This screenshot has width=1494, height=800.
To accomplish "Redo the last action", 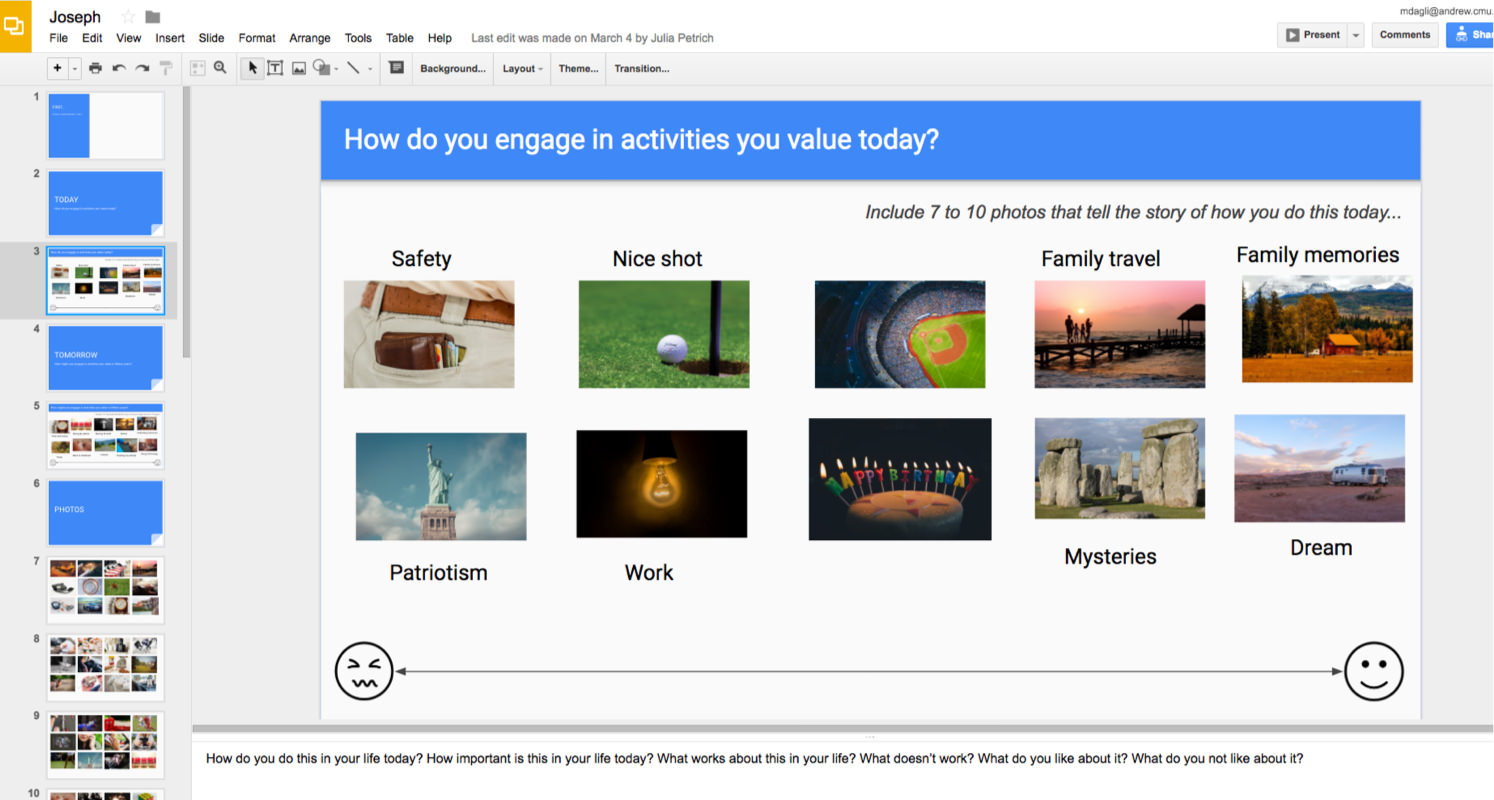I will pyautogui.click(x=142, y=68).
